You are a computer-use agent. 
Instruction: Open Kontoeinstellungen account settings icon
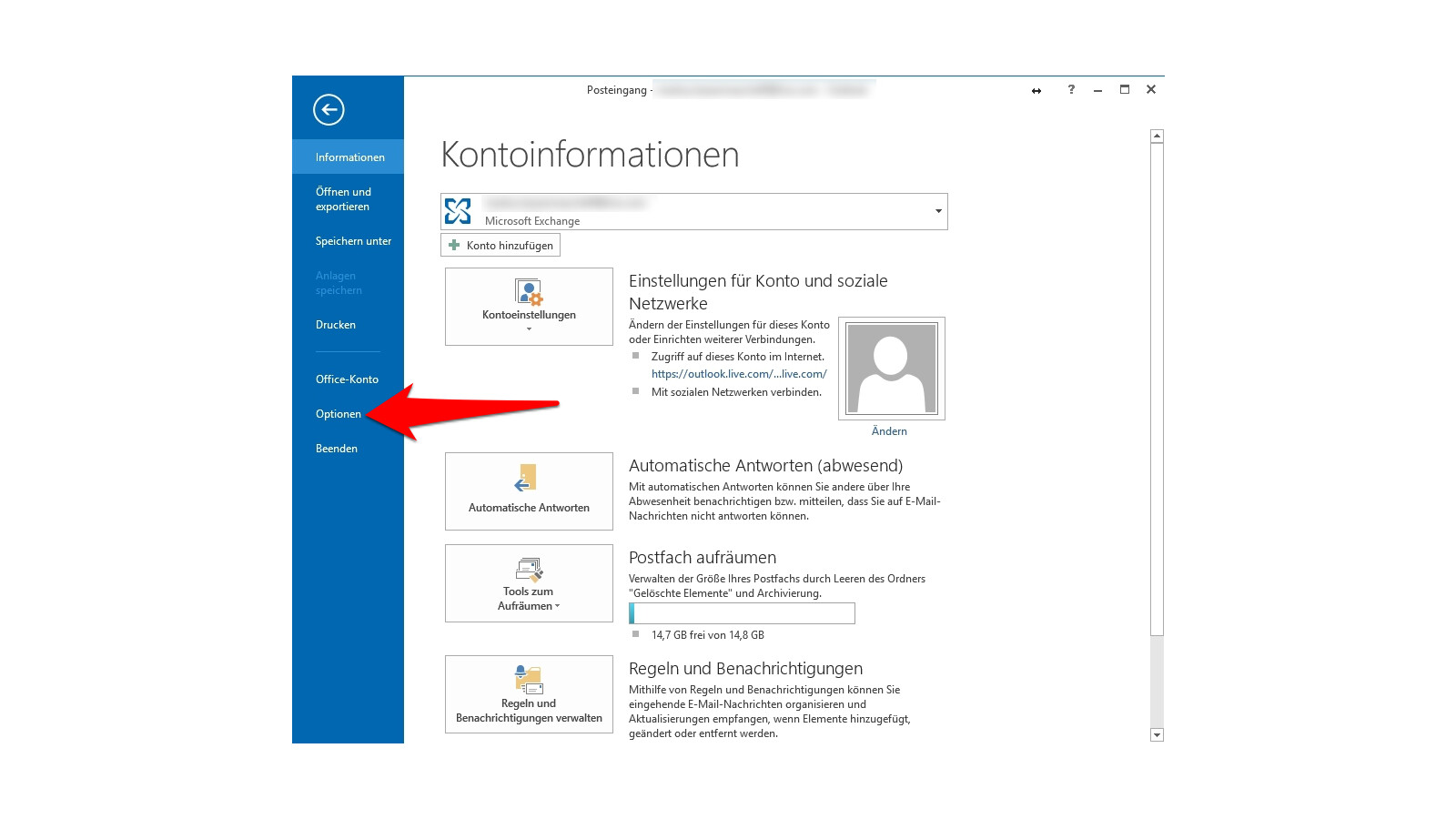coord(529,293)
